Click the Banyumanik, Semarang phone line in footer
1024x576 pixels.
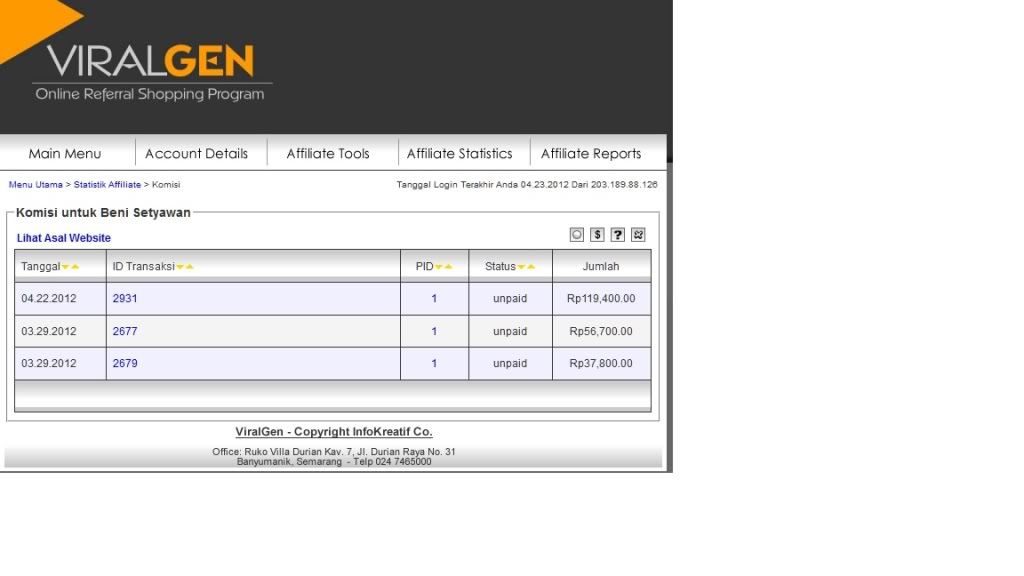tap(334, 462)
